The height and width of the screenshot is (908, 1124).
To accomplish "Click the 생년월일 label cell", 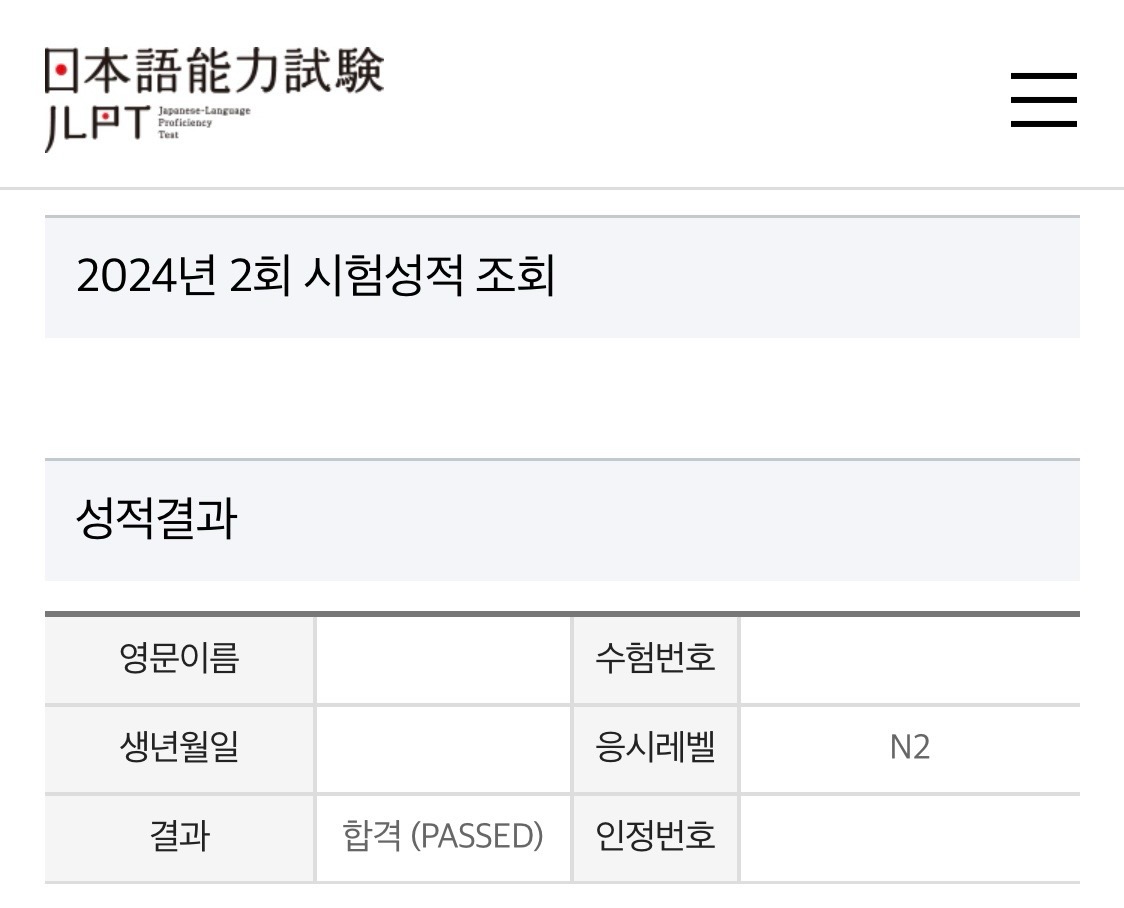I will tap(179, 748).
